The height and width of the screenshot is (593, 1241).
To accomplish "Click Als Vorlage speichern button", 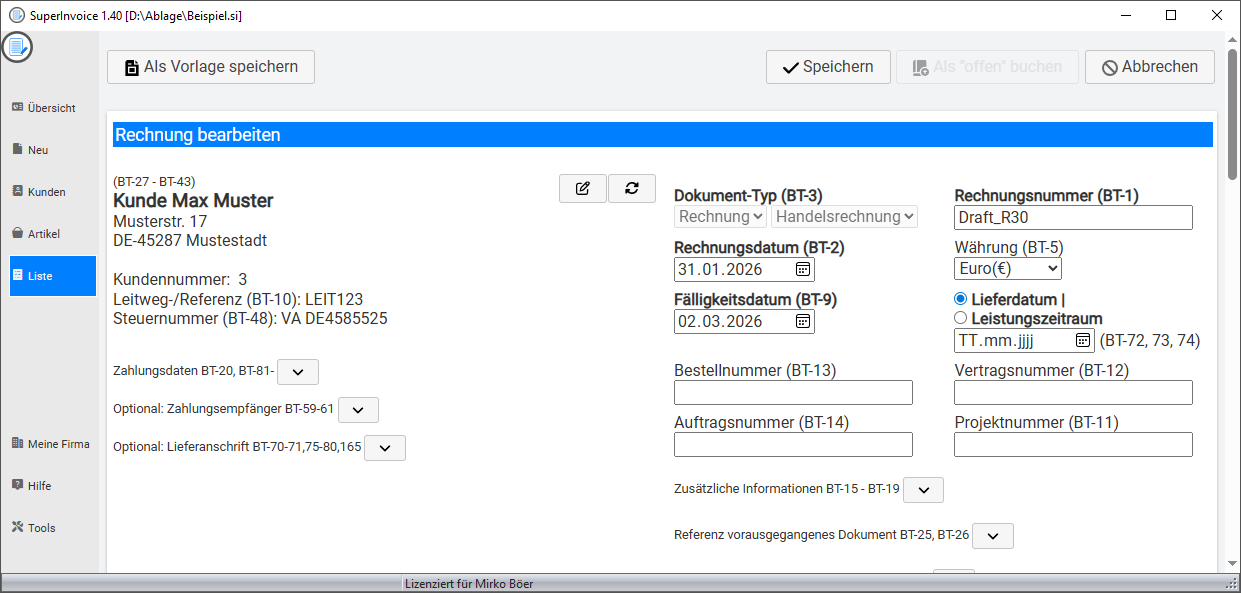I will click(x=211, y=67).
